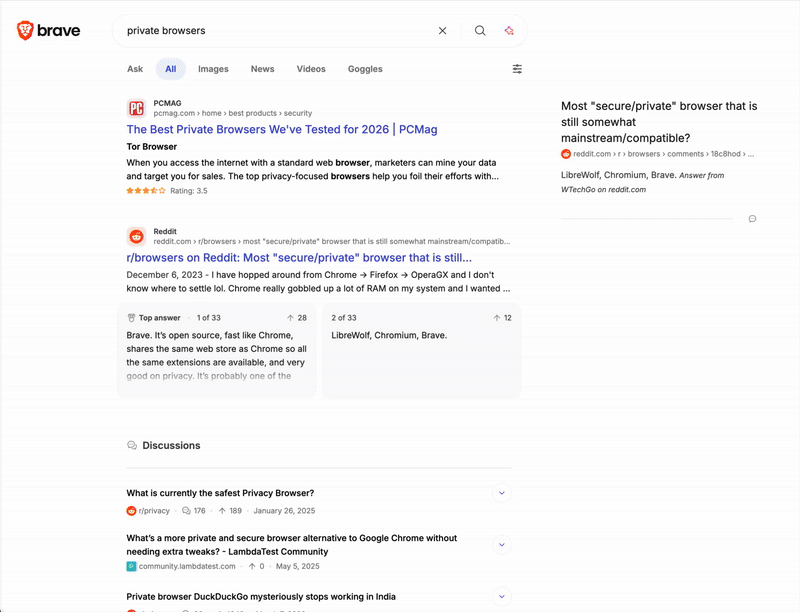
Task: Click the 'Discussions' section heading
Action: coord(171,445)
